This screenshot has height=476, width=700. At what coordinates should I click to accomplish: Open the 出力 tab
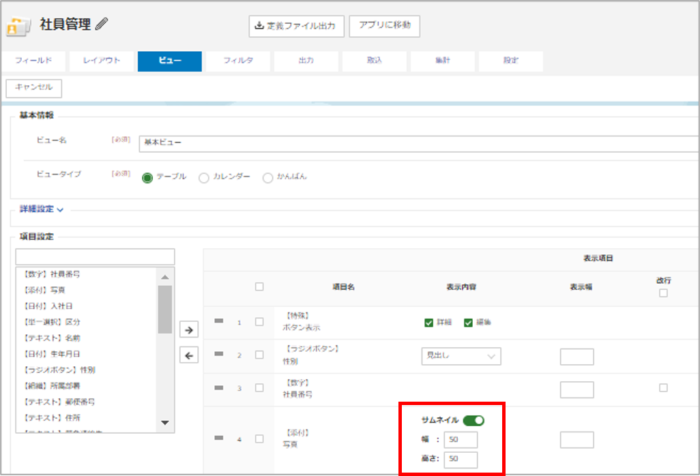tap(306, 61)
